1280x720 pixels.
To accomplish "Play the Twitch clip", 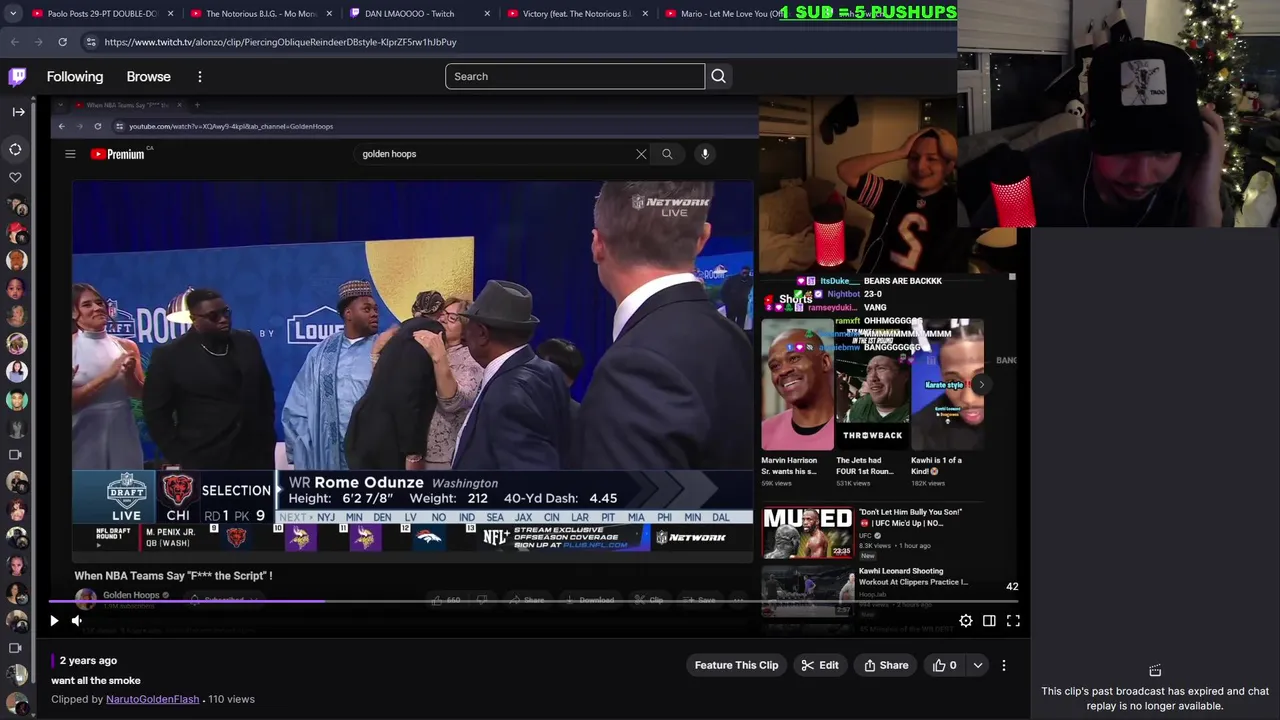I will (54, 621).
